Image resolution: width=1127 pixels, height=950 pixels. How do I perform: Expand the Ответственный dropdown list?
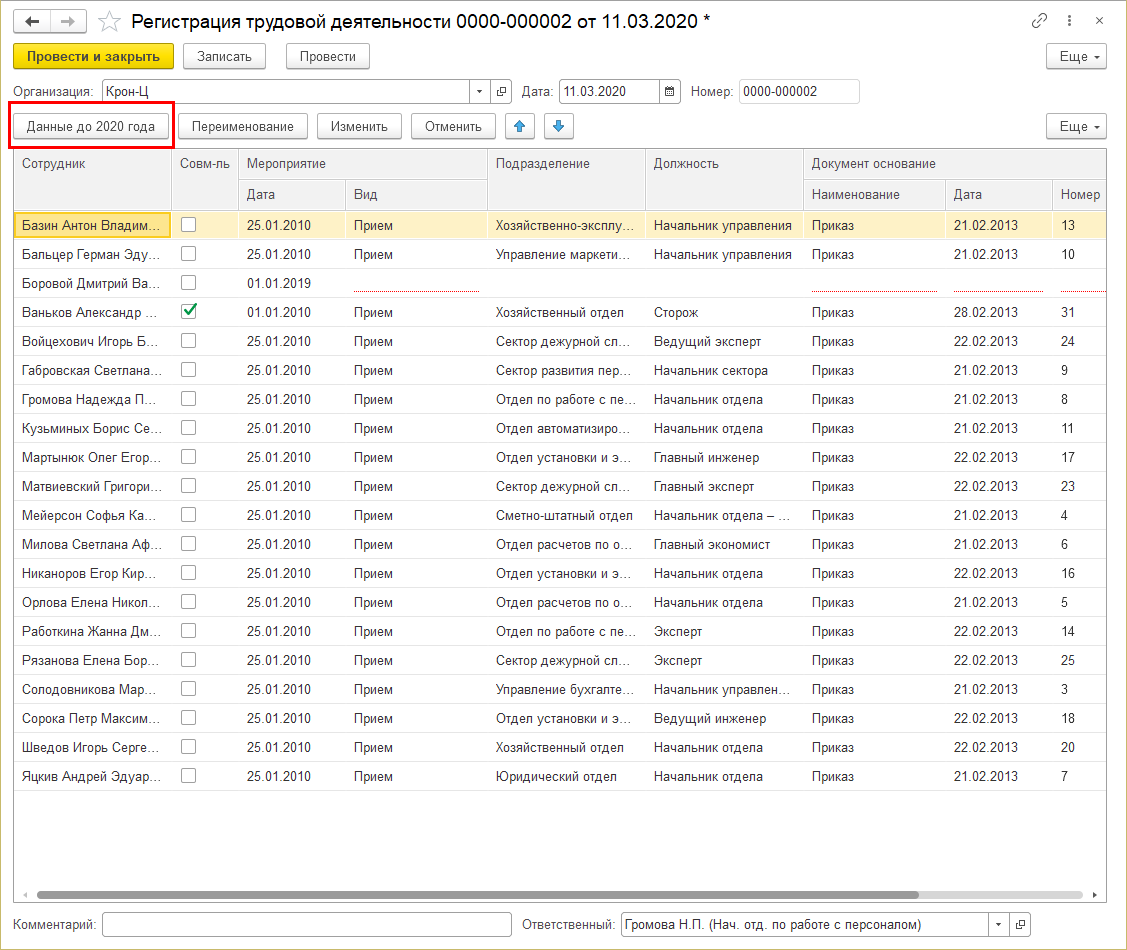pyautogui.click(x=998, y=925)
